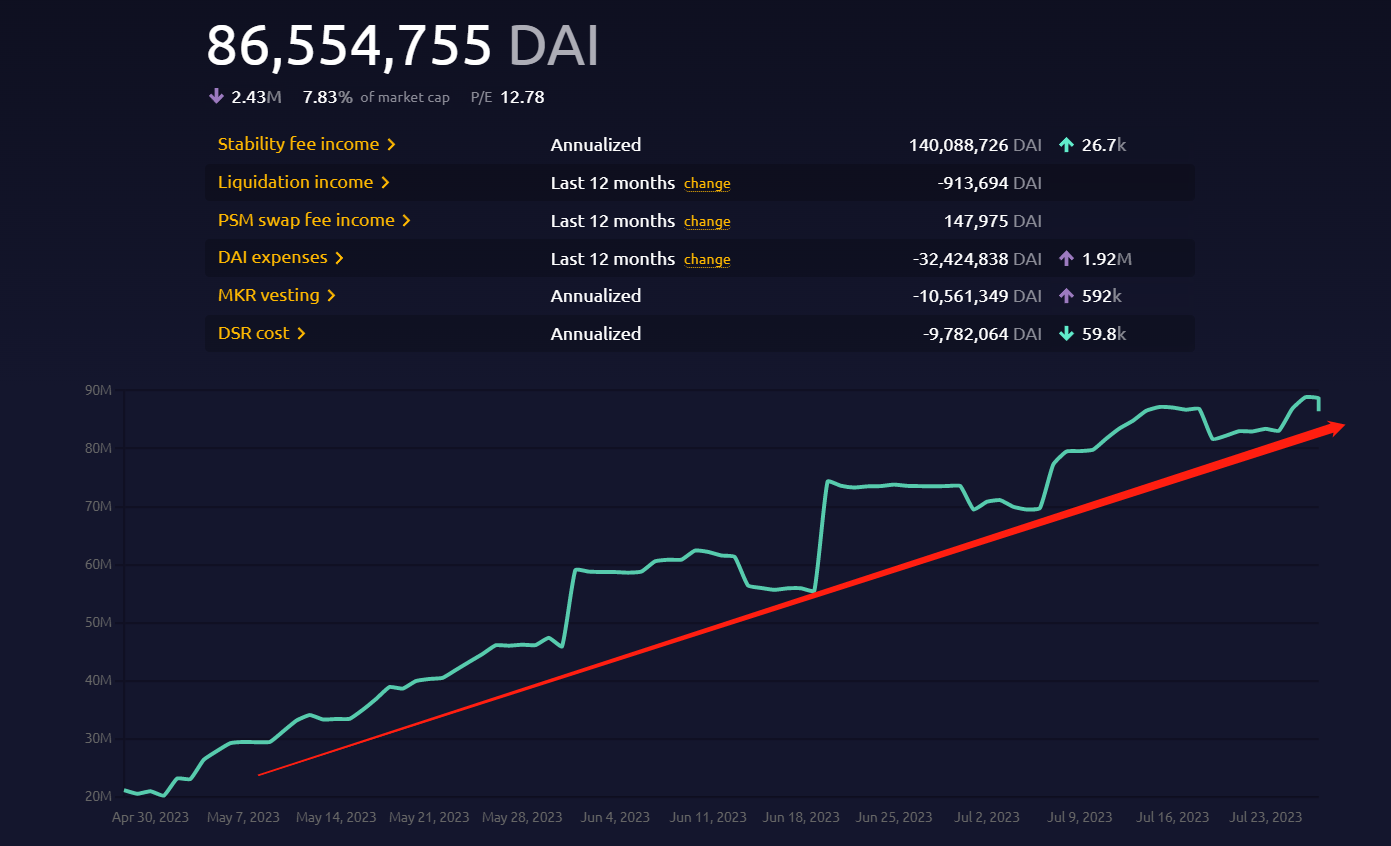1391x846 pixels.
Task: Click the 20M y-axis label
Action: (98, 797)
